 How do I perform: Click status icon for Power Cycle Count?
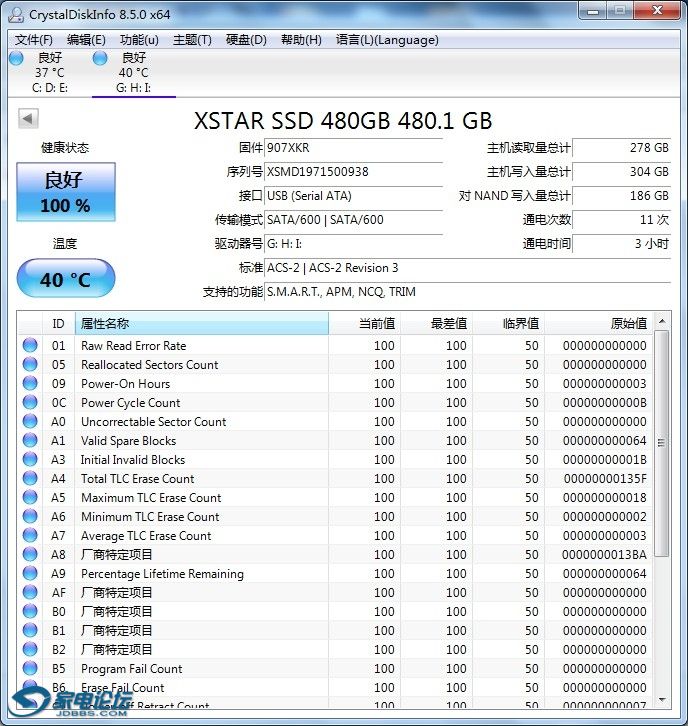30,402
